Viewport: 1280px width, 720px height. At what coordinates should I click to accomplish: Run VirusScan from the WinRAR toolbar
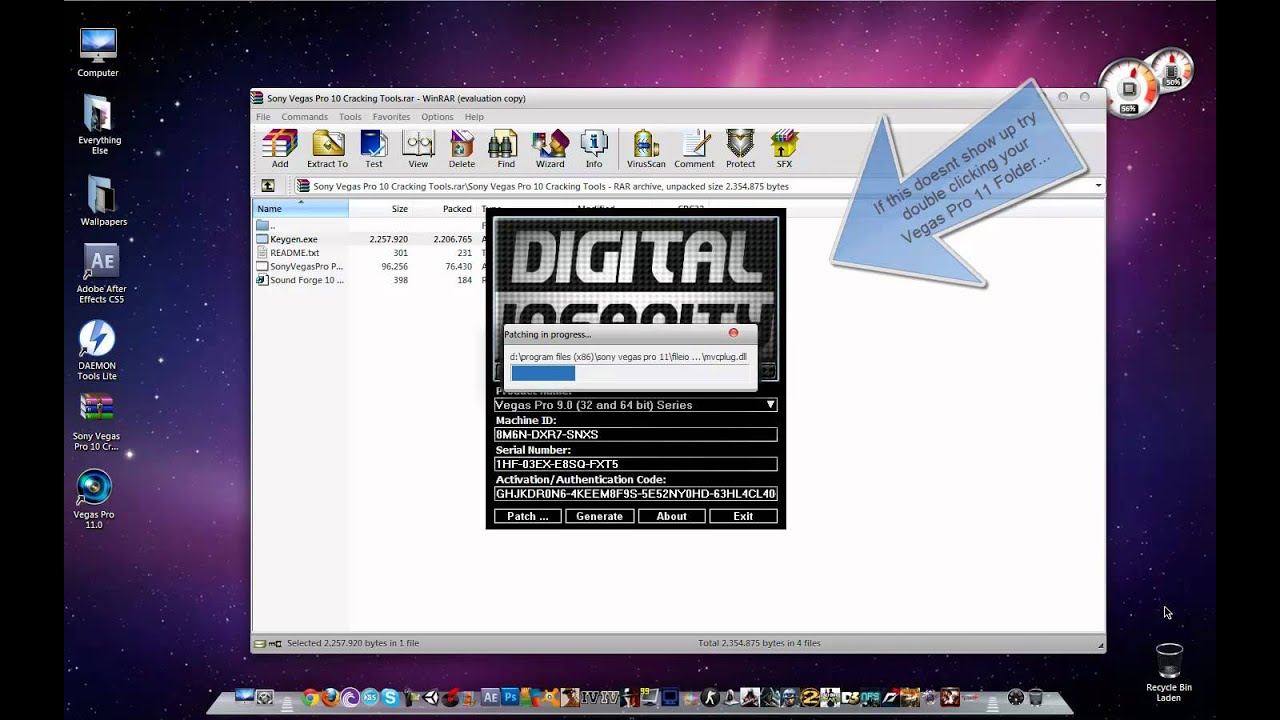(x=646, y=149)
